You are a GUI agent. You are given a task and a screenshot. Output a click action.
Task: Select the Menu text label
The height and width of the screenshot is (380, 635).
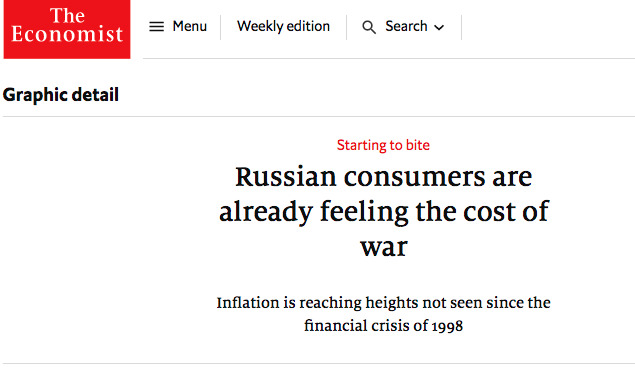coord(190,26)
